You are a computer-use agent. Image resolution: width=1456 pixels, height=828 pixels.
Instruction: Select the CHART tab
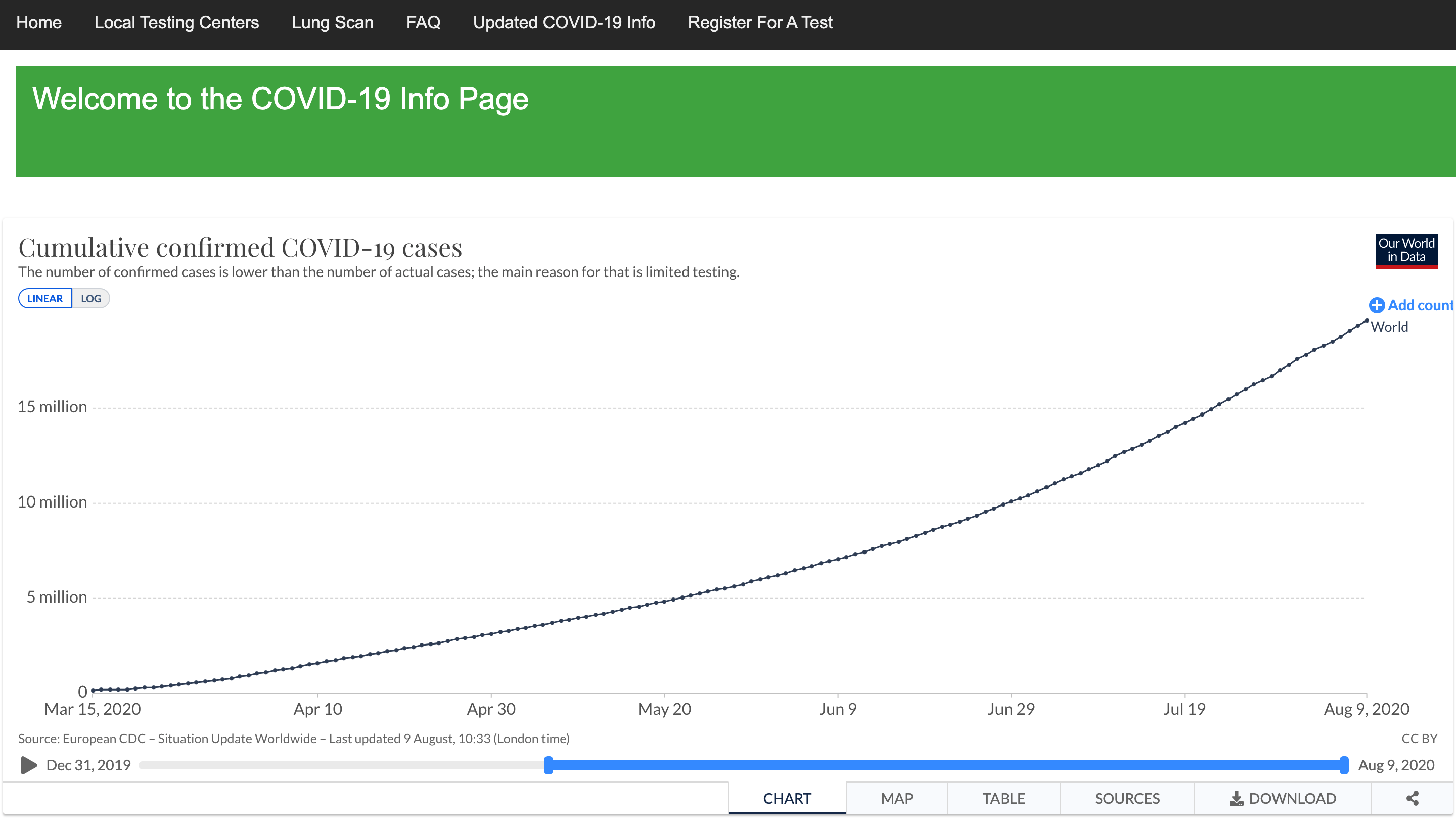[787, 799]
